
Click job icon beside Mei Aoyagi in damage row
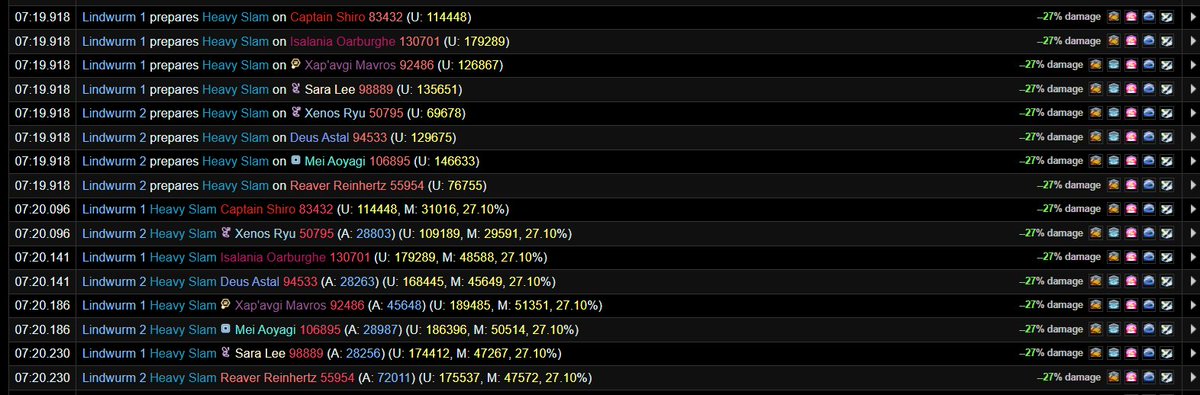[x=227, y=328]
